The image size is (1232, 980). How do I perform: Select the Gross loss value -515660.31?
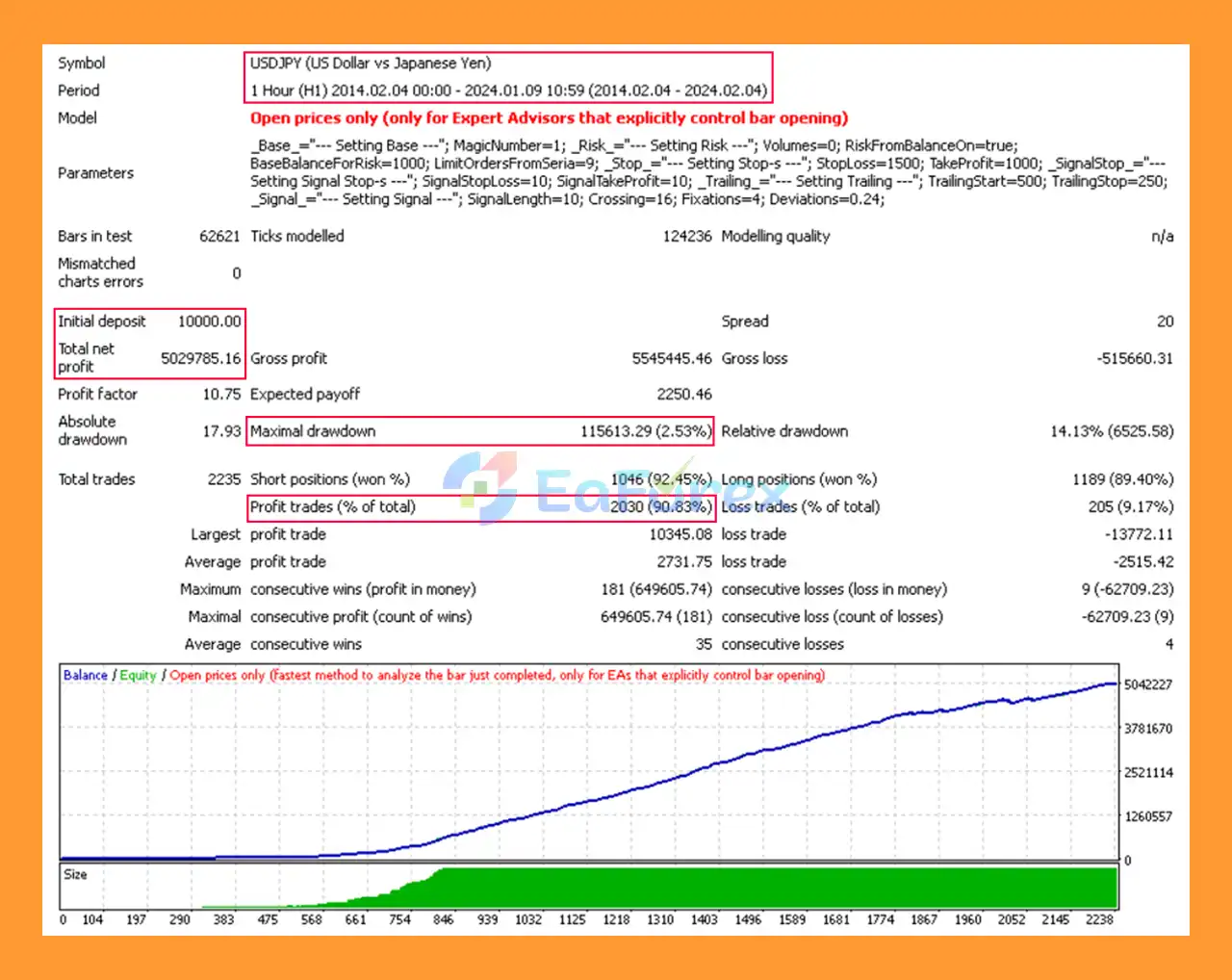pos(1134,358)
